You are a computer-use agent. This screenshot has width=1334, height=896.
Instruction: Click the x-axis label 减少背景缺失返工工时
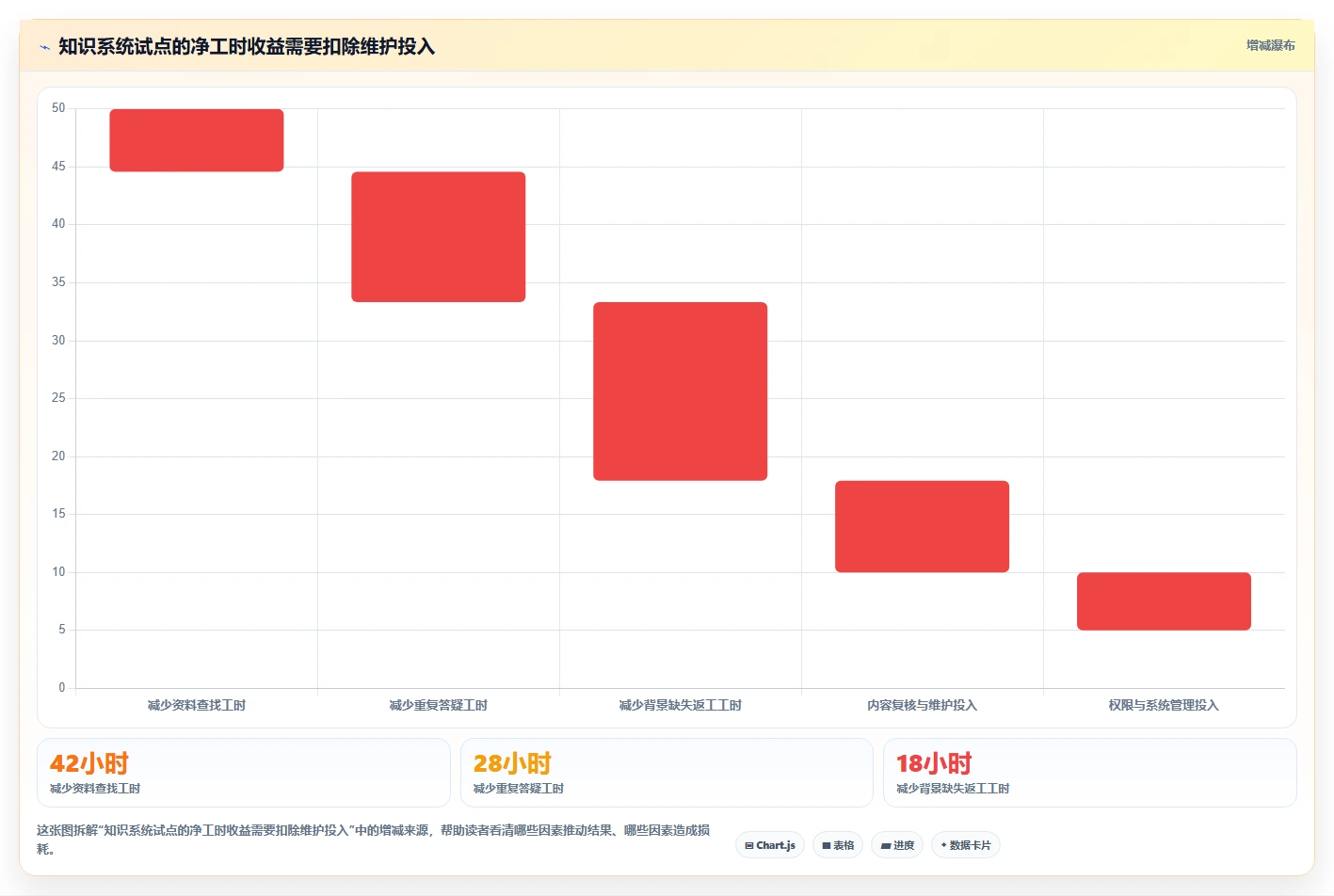point(681,705)
